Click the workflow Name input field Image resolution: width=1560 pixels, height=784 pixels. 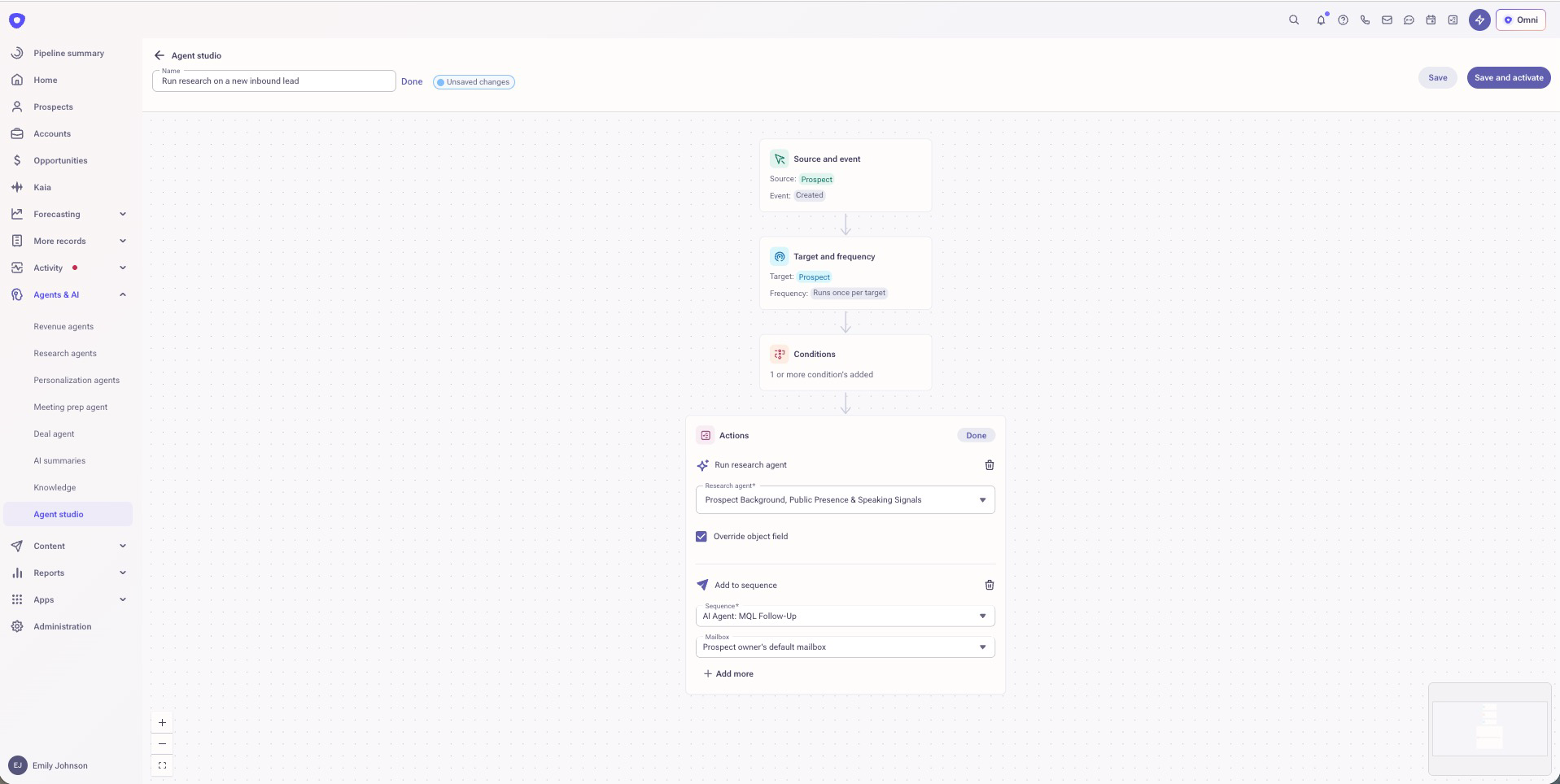pyautogui.click(x=273, y=81)
